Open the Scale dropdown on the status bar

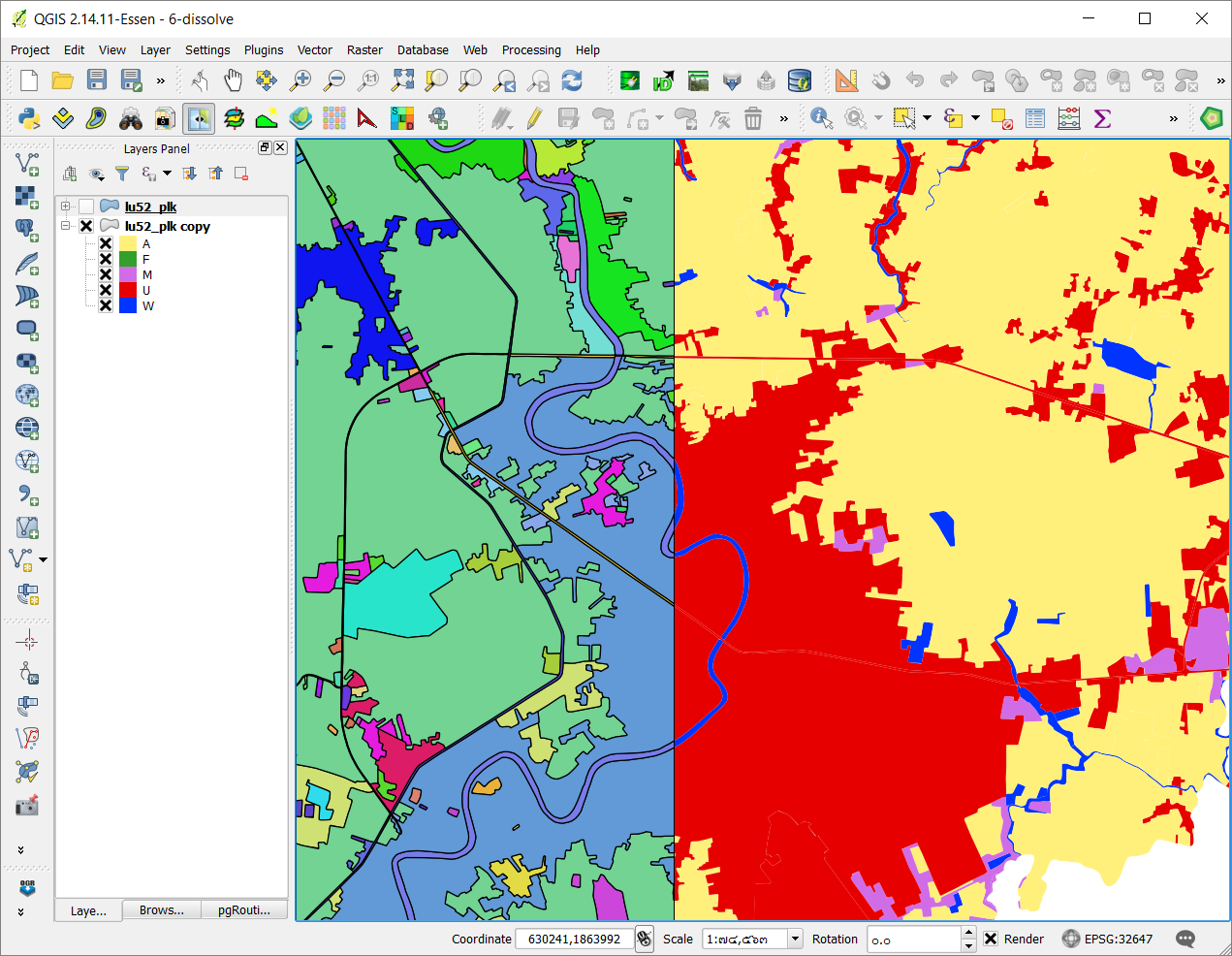tap(794, 939)
